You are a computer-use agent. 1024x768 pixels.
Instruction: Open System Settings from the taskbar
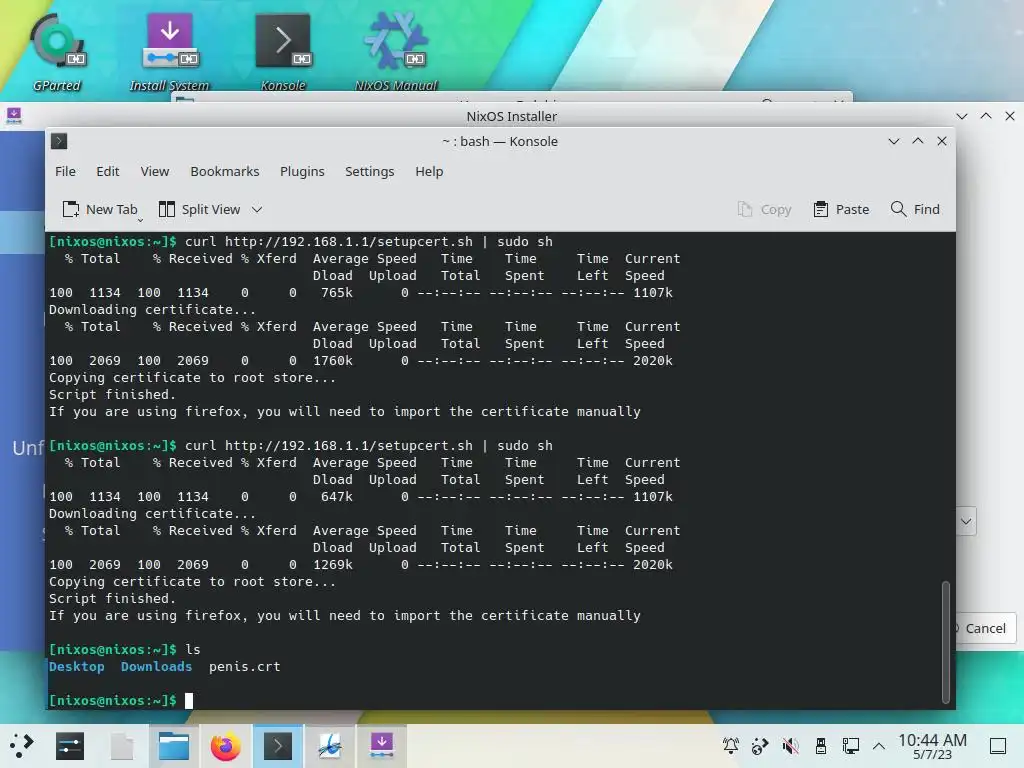(x=70, y=746)
